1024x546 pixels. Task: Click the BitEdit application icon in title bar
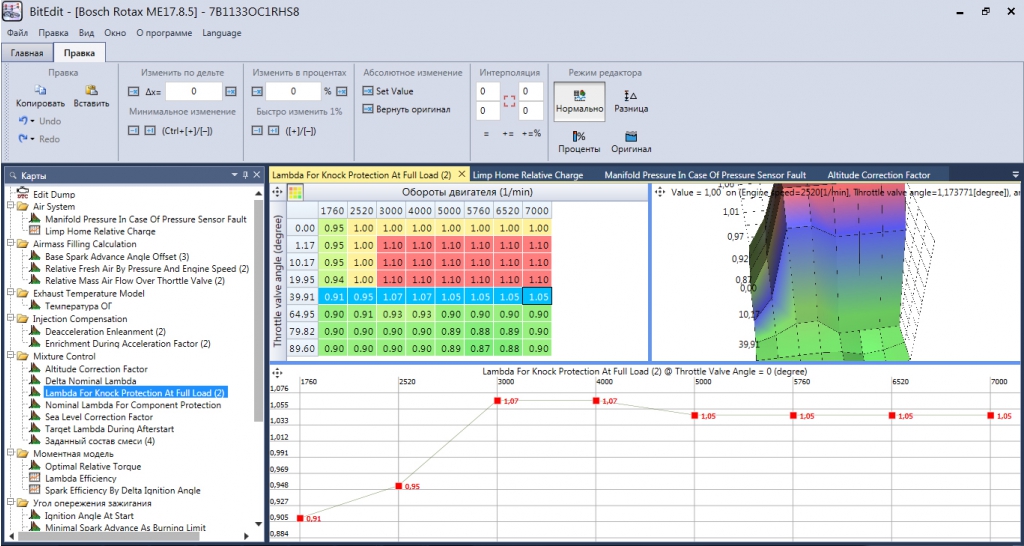tap(12, 12)
